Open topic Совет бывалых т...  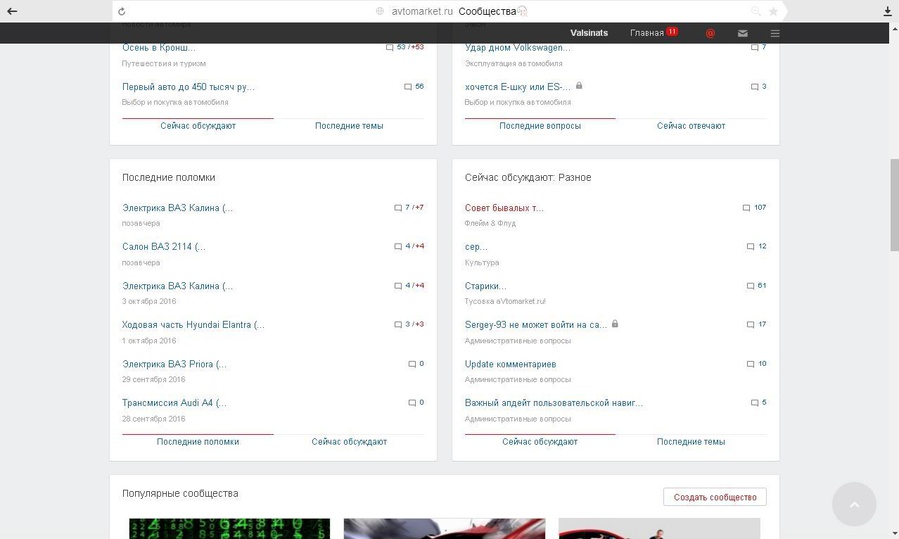click(504, 208)
